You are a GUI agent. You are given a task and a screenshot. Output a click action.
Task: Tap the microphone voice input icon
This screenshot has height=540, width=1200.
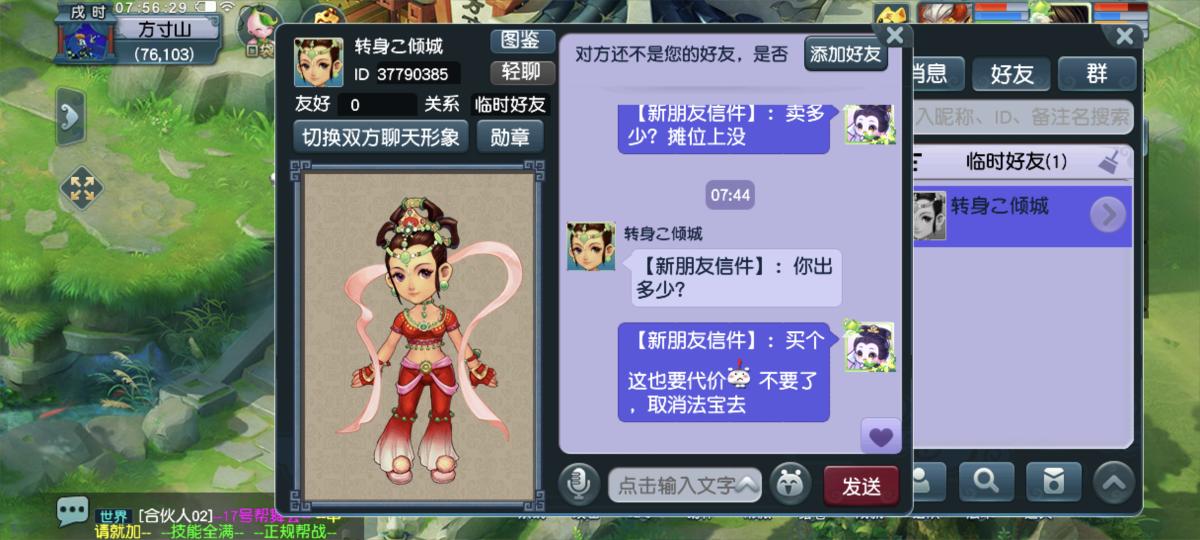coord(579,485)
